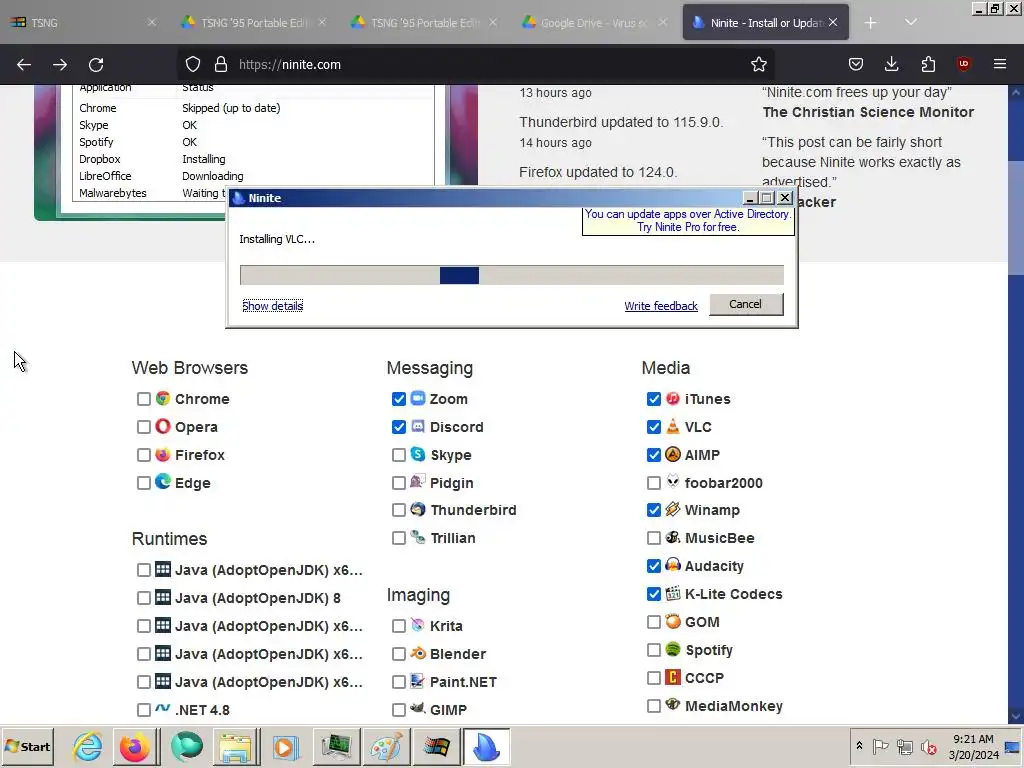Click the network tray icon

point(904,746)
